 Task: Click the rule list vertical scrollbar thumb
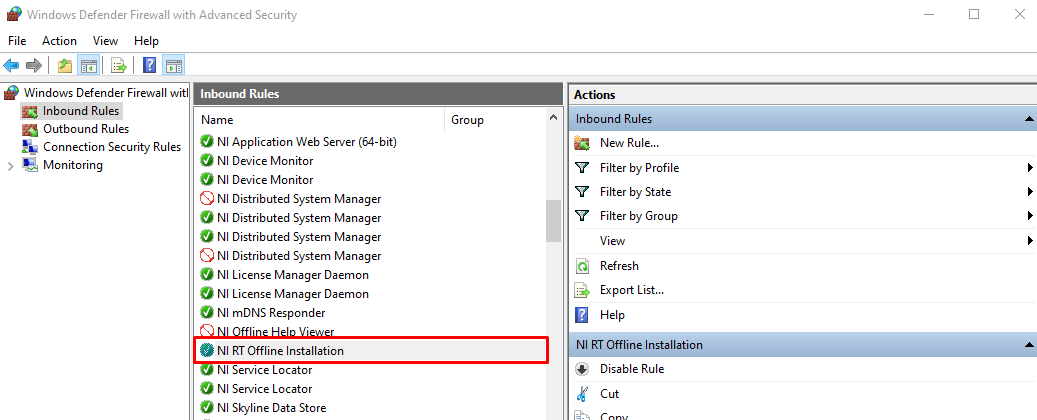pyautogui.click(x=554, y=221)
